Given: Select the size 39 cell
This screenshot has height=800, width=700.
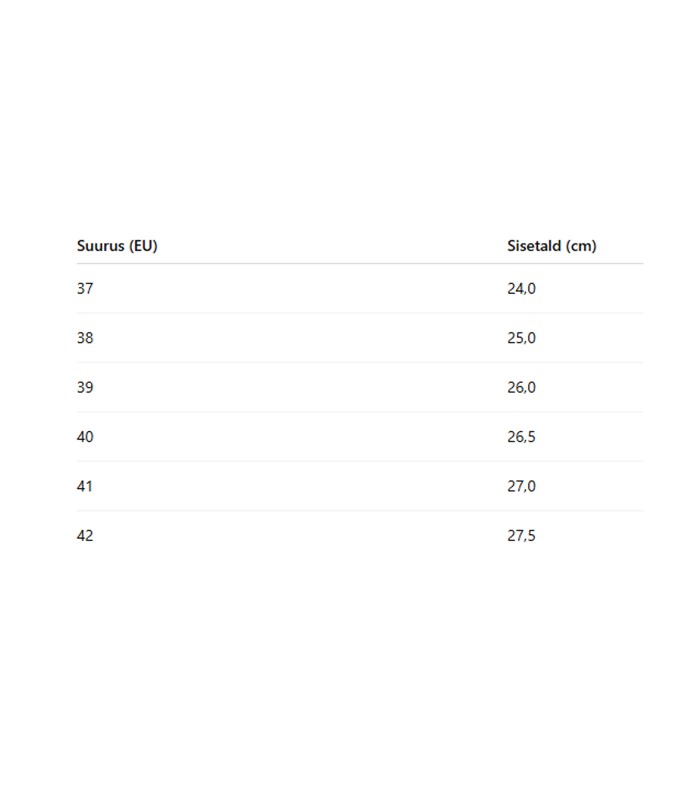Looking at the screenshot, I should pos(85,388).
